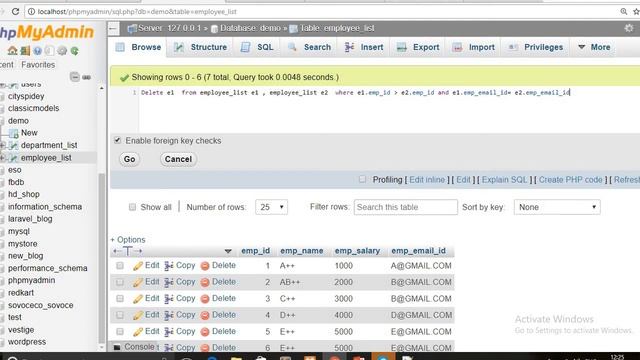Hide the navigation panel arrow button

113,29
